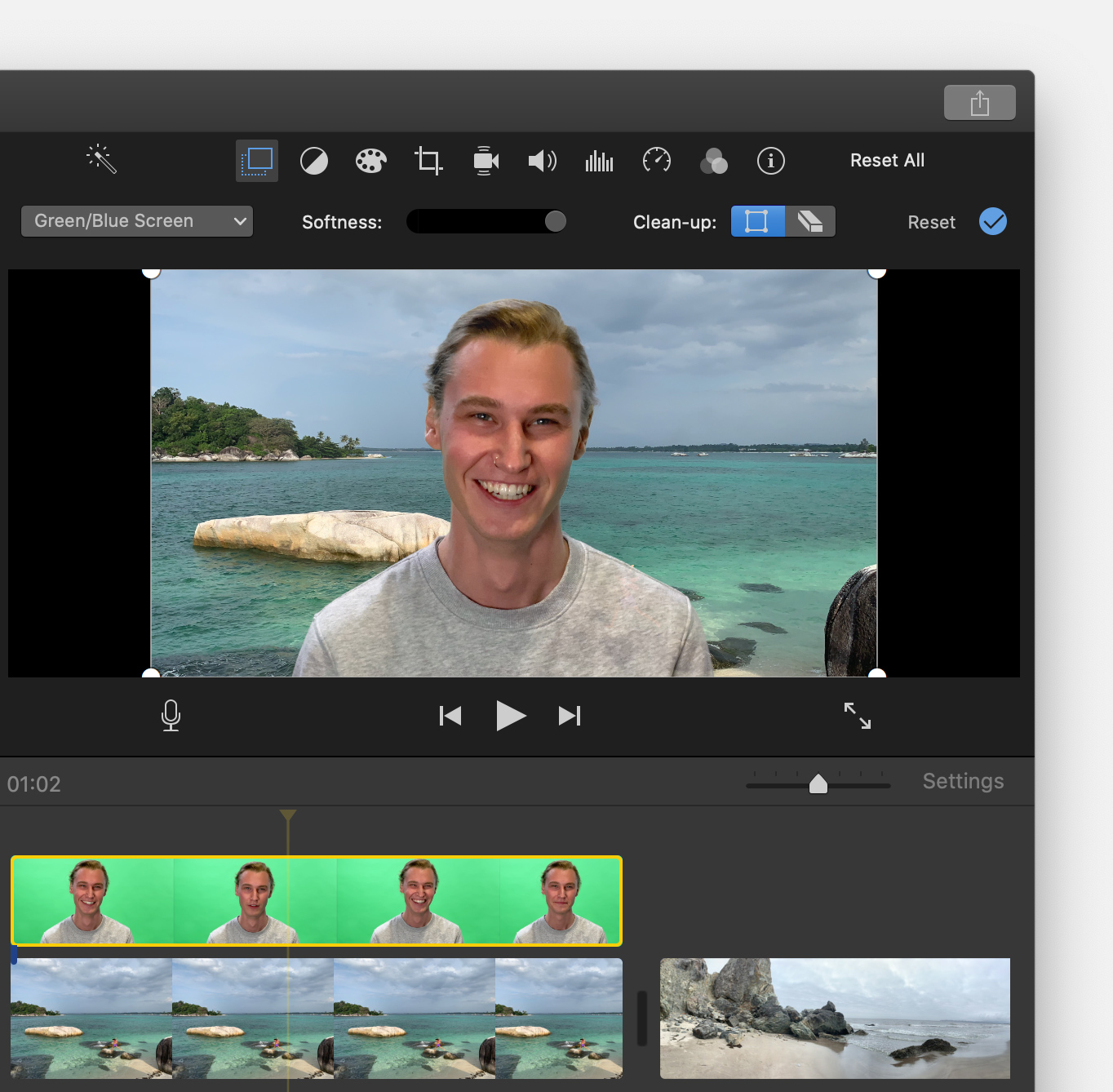The image size is (1113, 1092).
Task: Open the Color Balance tool
Action: [x=313, y=160]
